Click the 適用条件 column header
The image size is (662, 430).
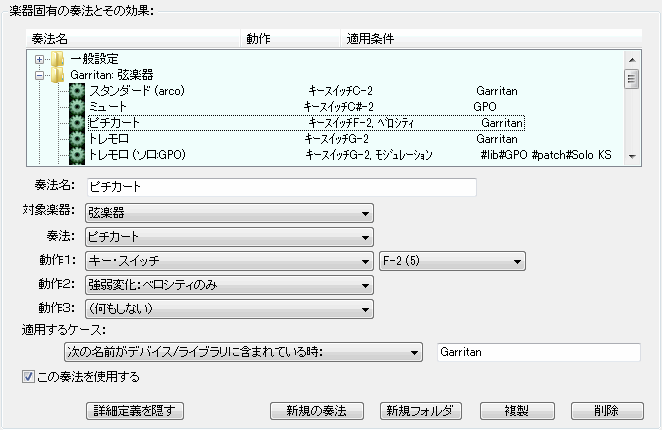point(491,39)
